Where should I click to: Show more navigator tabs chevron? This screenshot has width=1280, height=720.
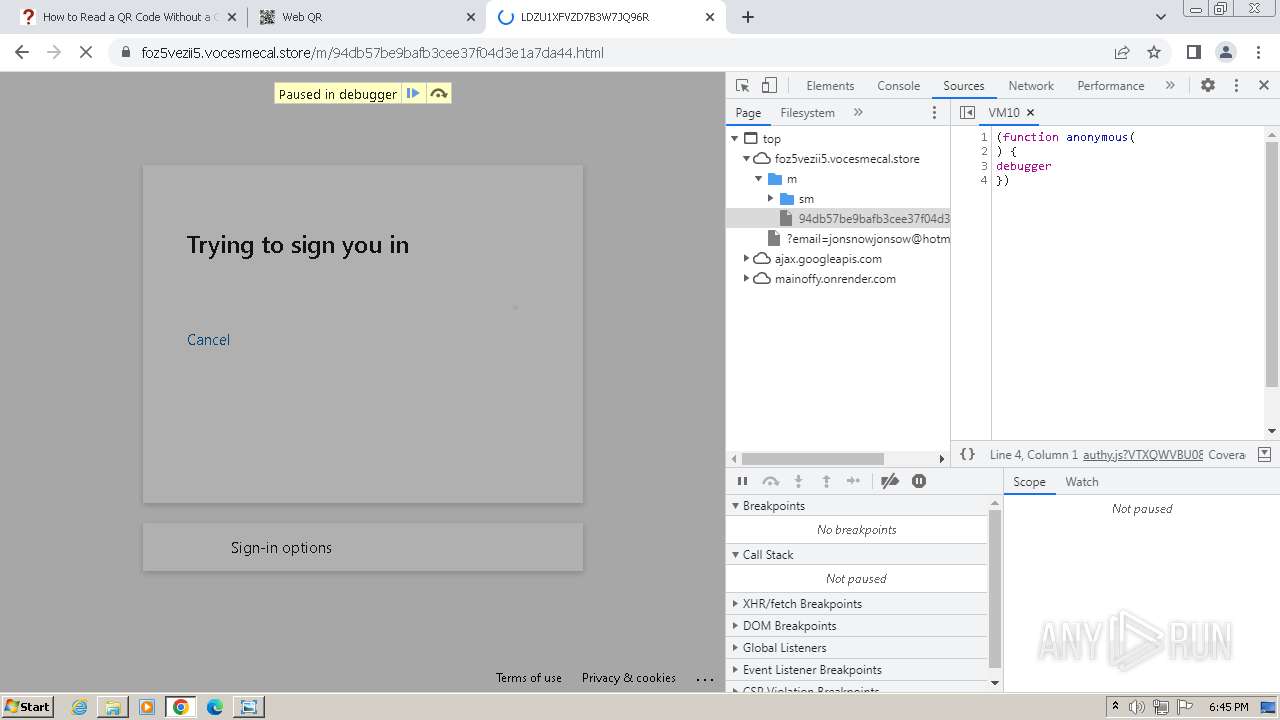point(858,113)
